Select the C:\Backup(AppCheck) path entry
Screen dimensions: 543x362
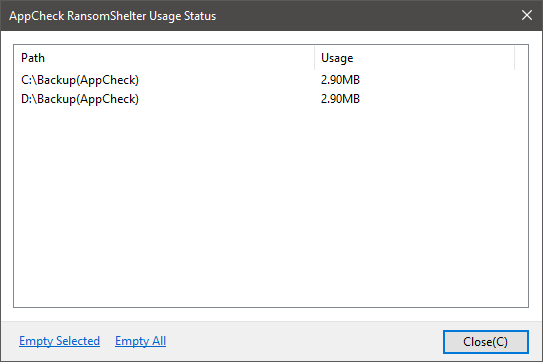click(80, 80)
